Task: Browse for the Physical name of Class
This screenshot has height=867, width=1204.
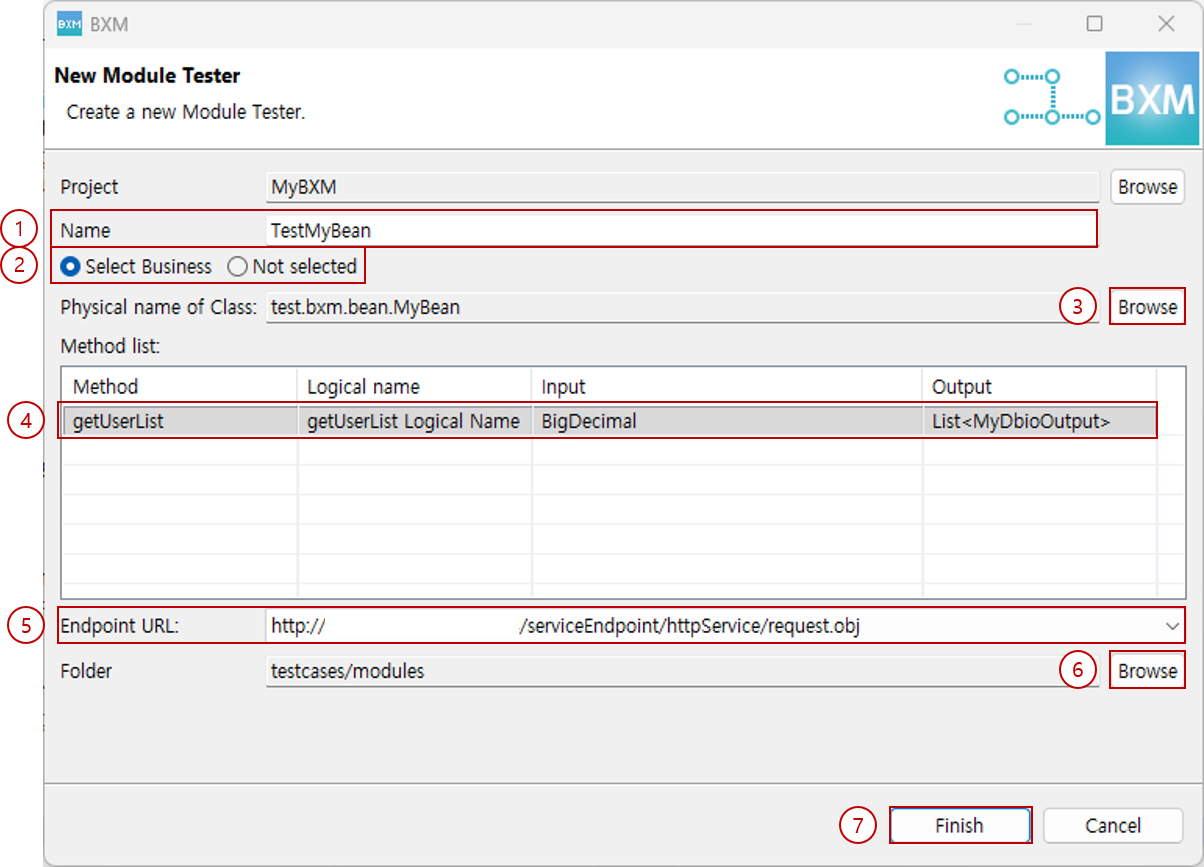Action: (1147, 306)
